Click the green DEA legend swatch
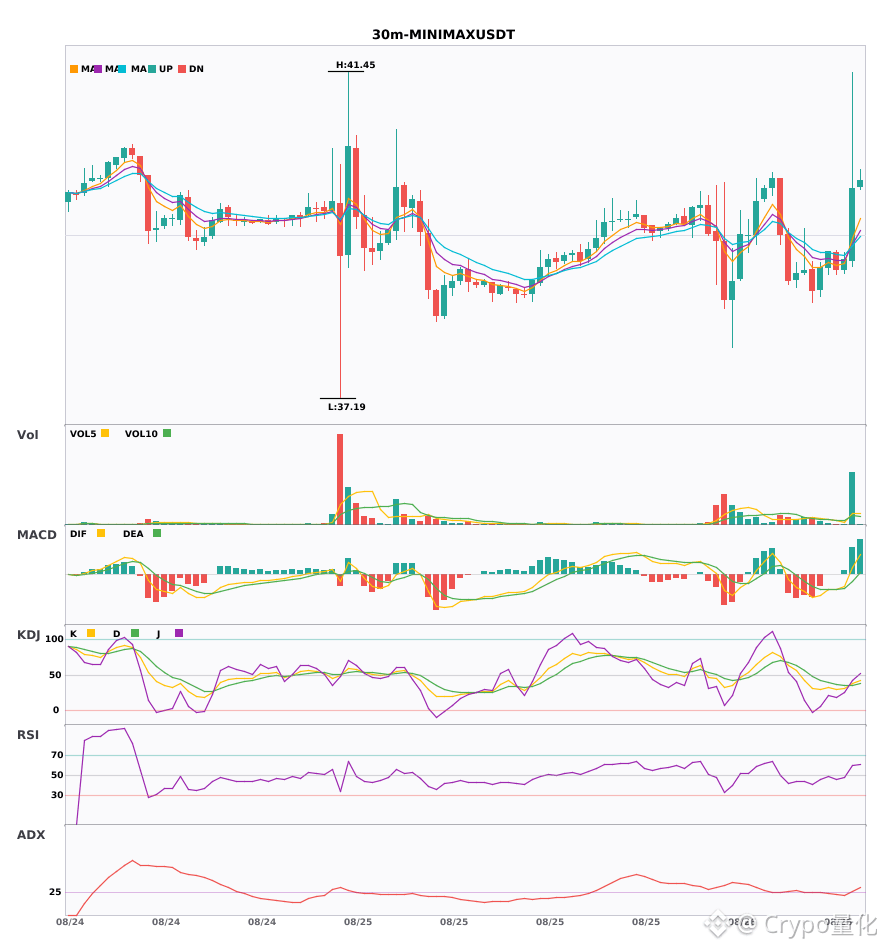This screenshot has height=950, width=885. click(x=157, y=533)
